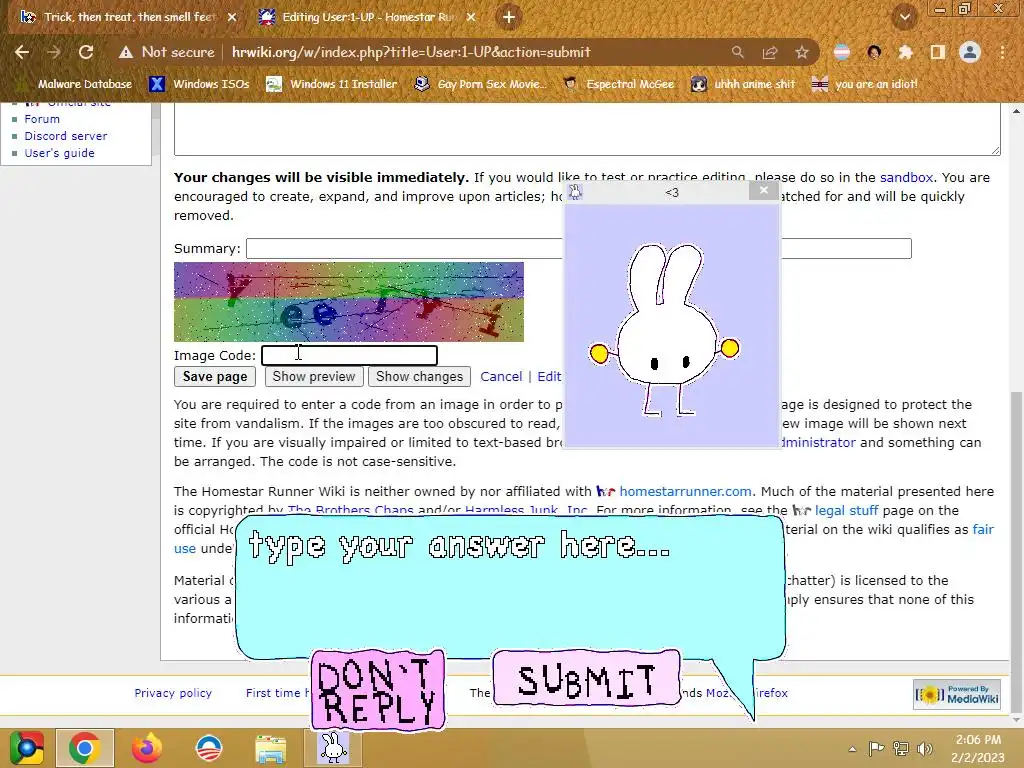Open Chrome from the taskbar
The image size is (1024, 768).
84,748
